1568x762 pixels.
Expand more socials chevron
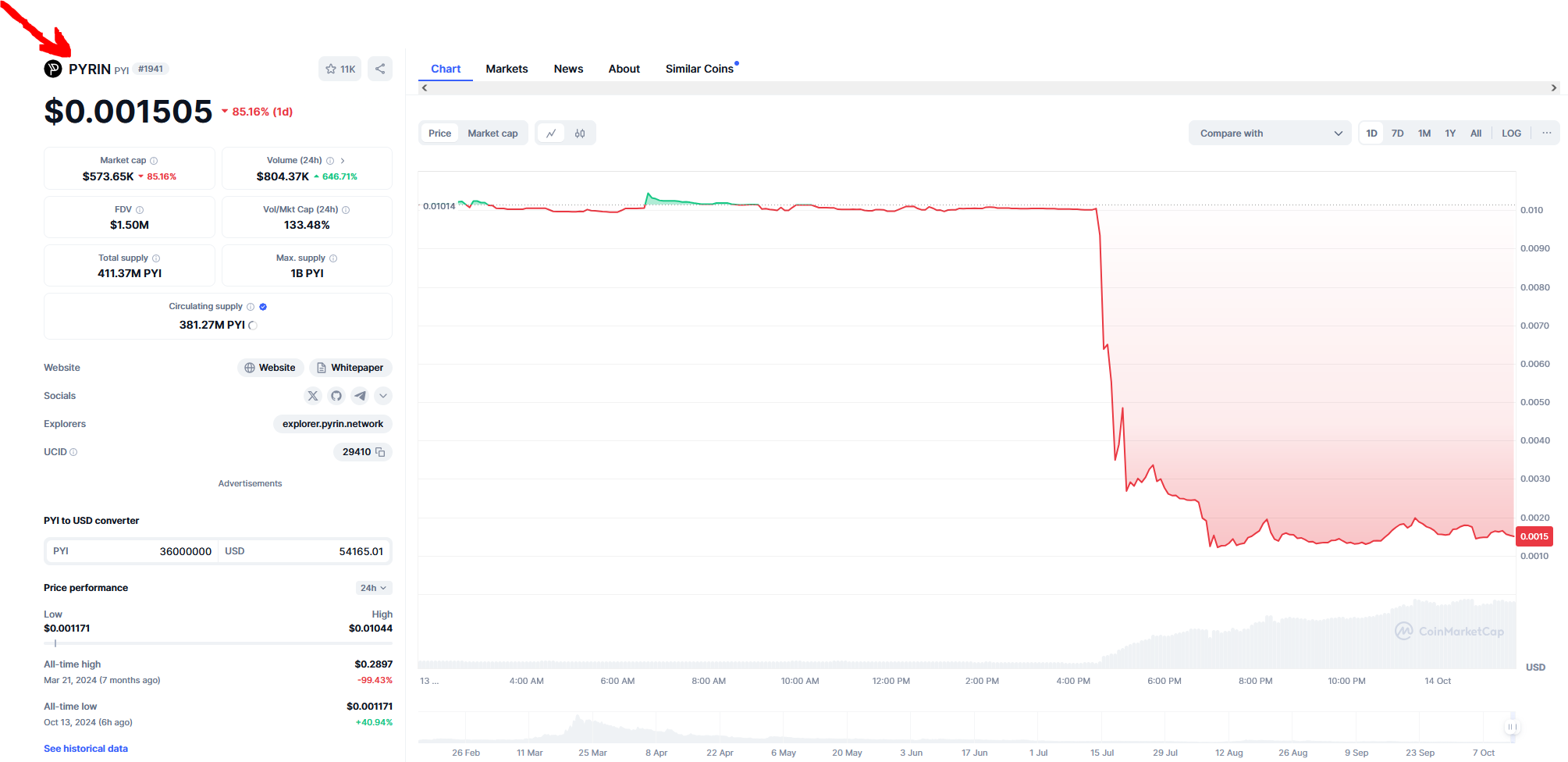click(383, 396)
